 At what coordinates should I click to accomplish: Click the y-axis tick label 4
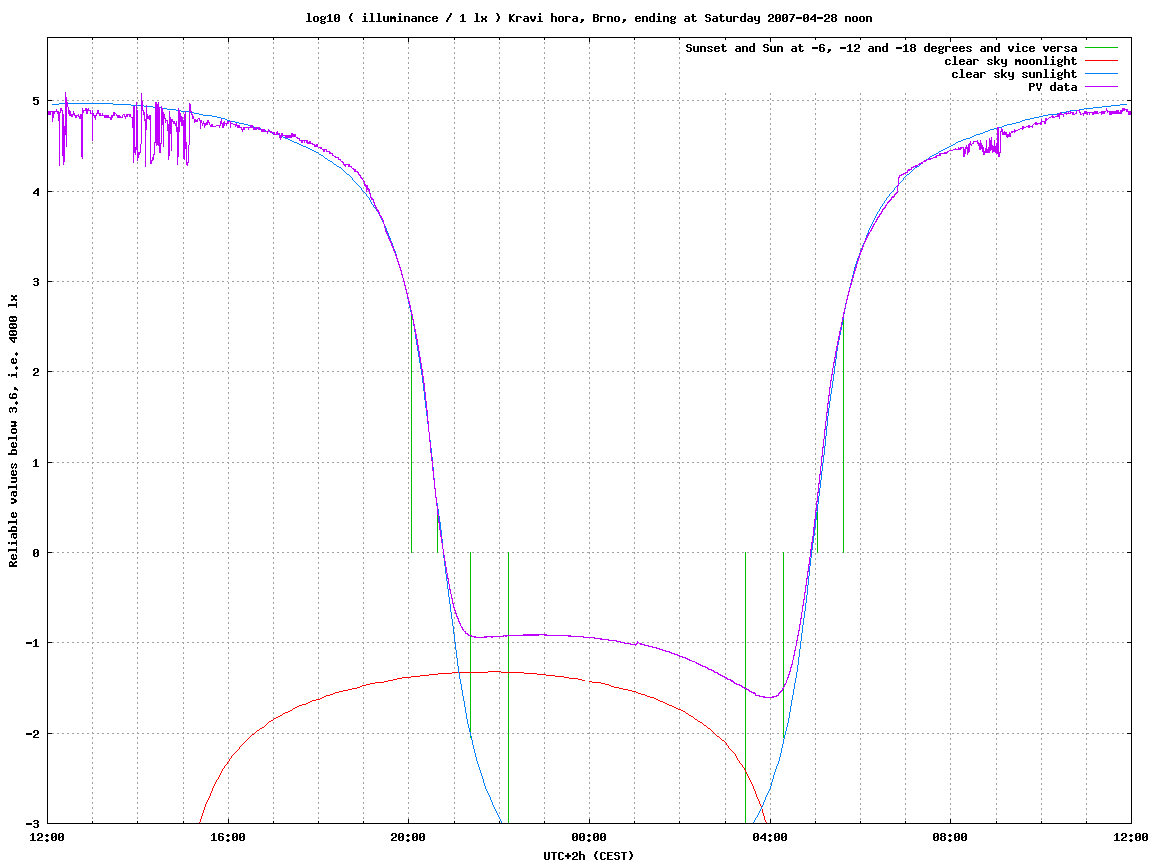(x=36, y=192)
